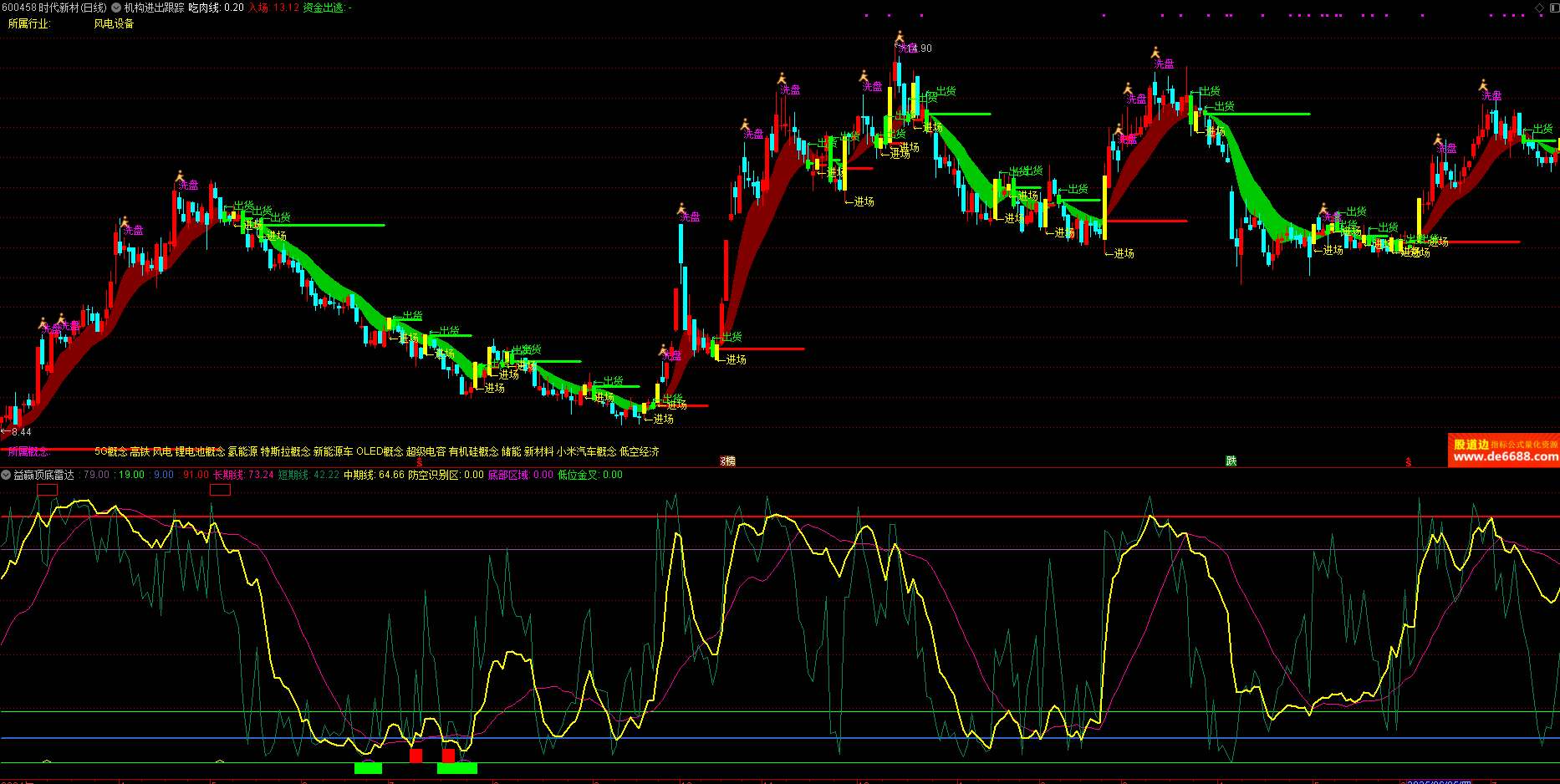Screen dimensions: 1560x784
Task: Select the 低空经济 concept tag
Action: click(640, 451)
